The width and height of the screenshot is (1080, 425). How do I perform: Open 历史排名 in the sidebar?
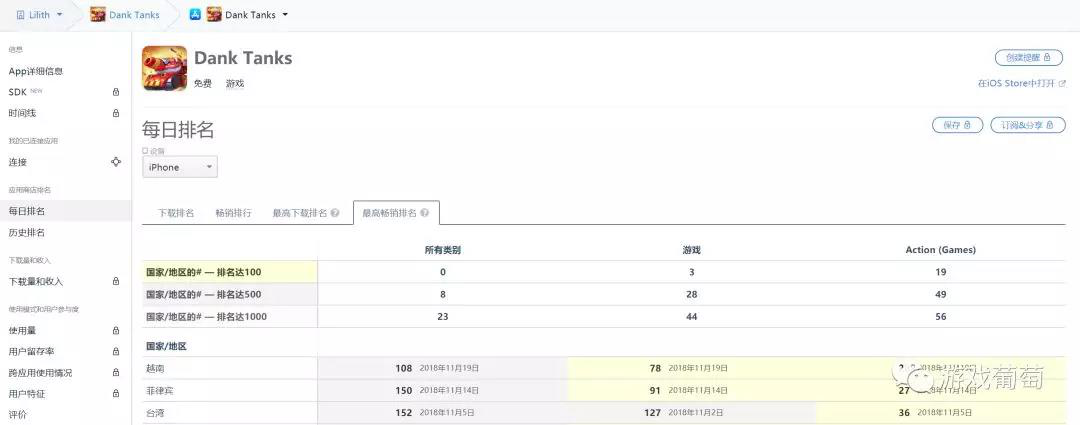coord(27,233)
